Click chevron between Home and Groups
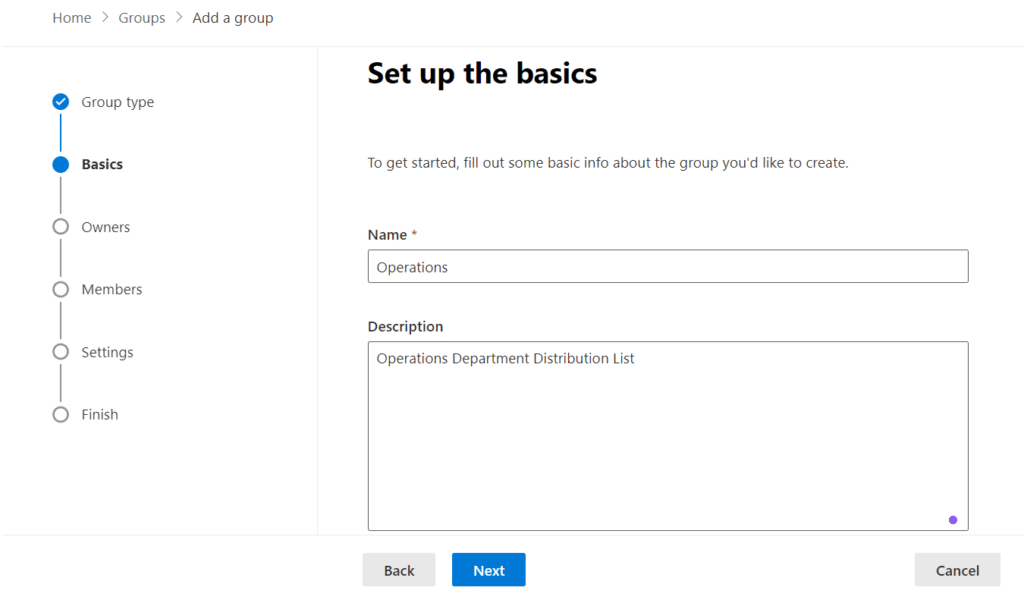 click(105, 18)
